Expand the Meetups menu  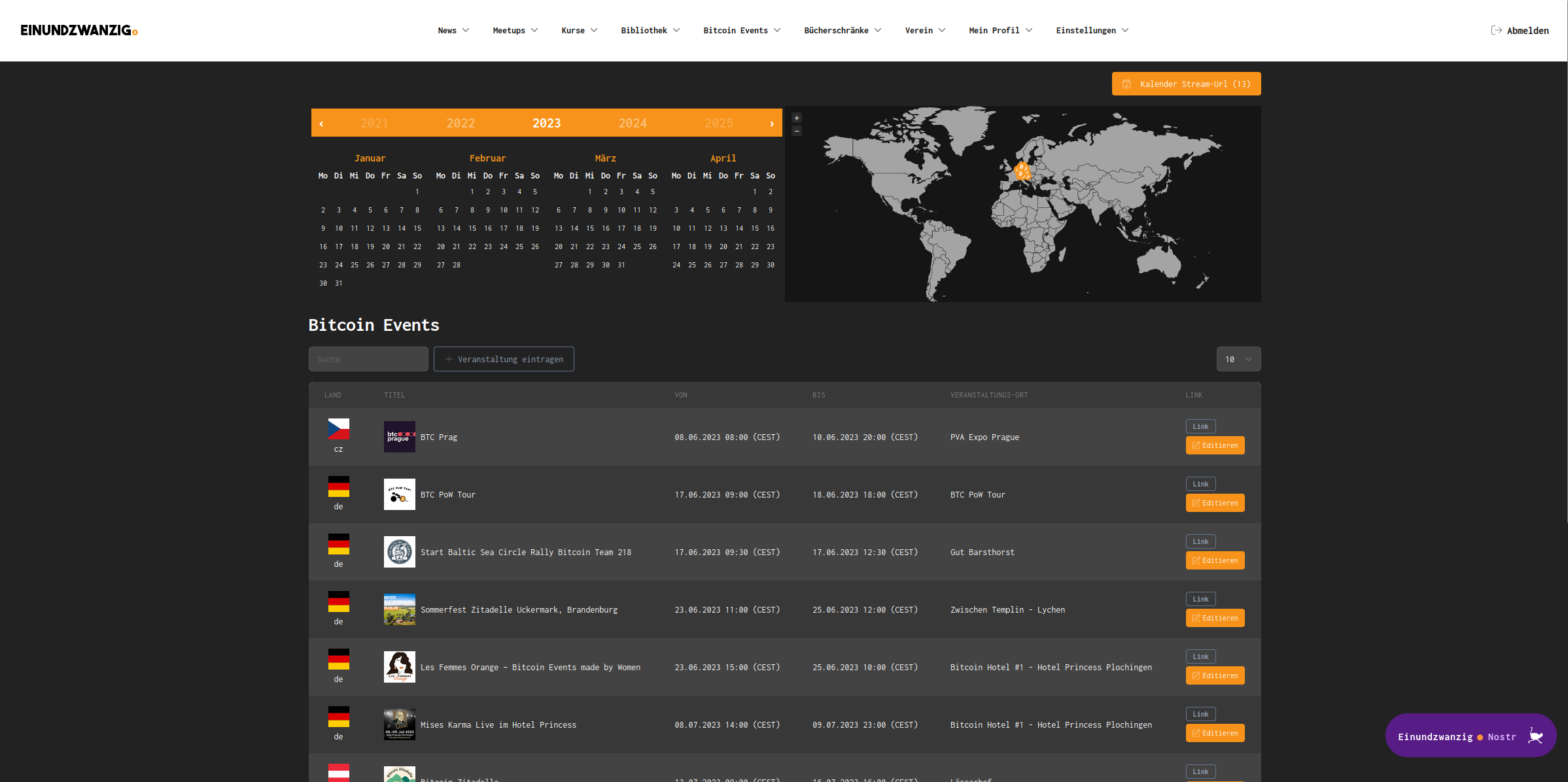point(515,30)
